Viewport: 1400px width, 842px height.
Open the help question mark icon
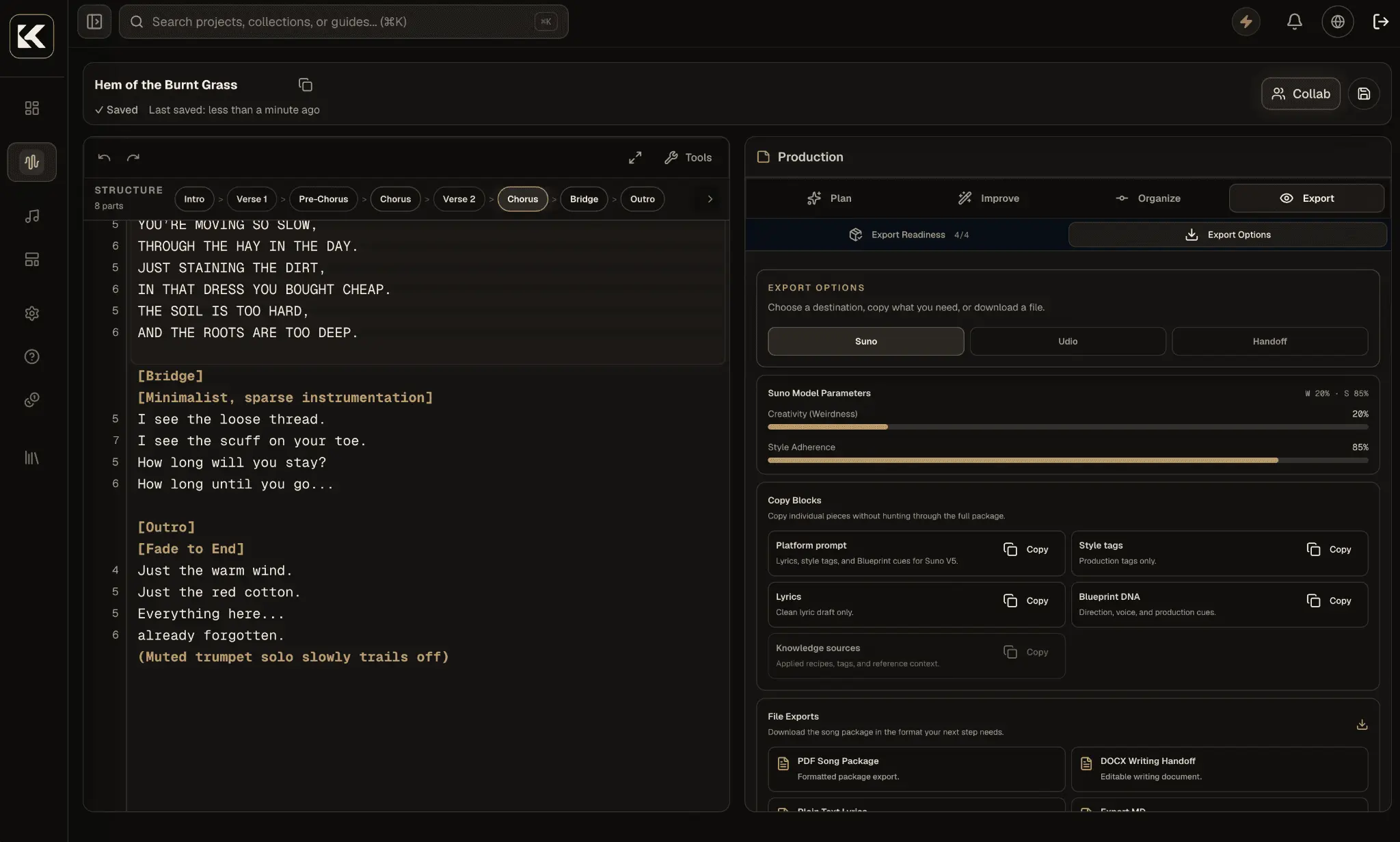[x=32, y=356]
